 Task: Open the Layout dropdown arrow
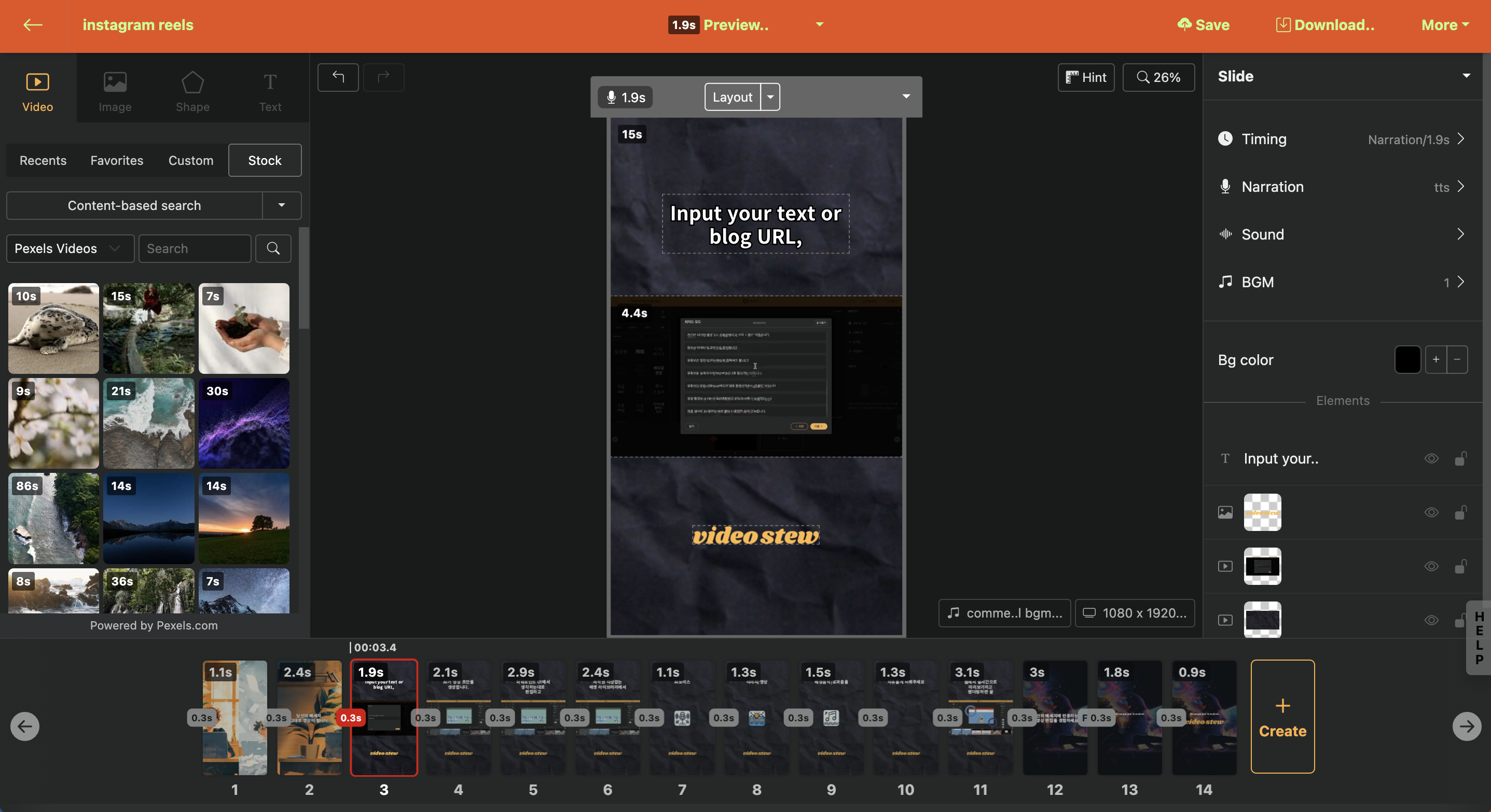pos(770,96)
